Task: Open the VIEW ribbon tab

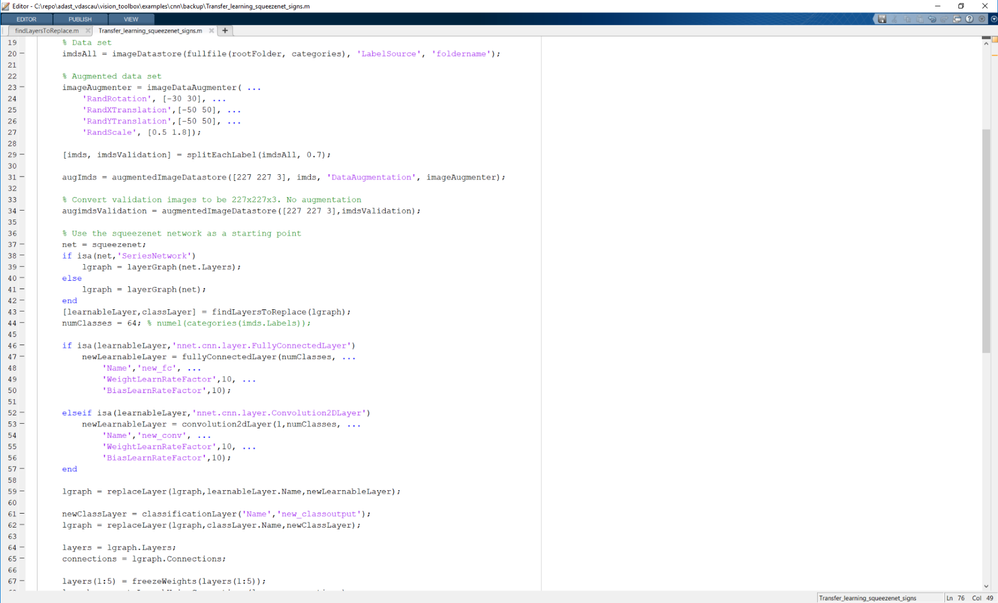Action: click(x=130, y=19)
